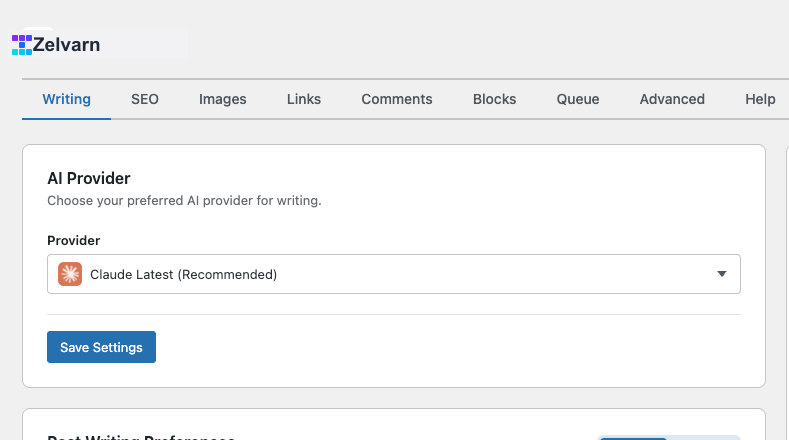The width and height of the screenshot is (789, 440).
Task: Open the Images tab
Action: point(222,99)
